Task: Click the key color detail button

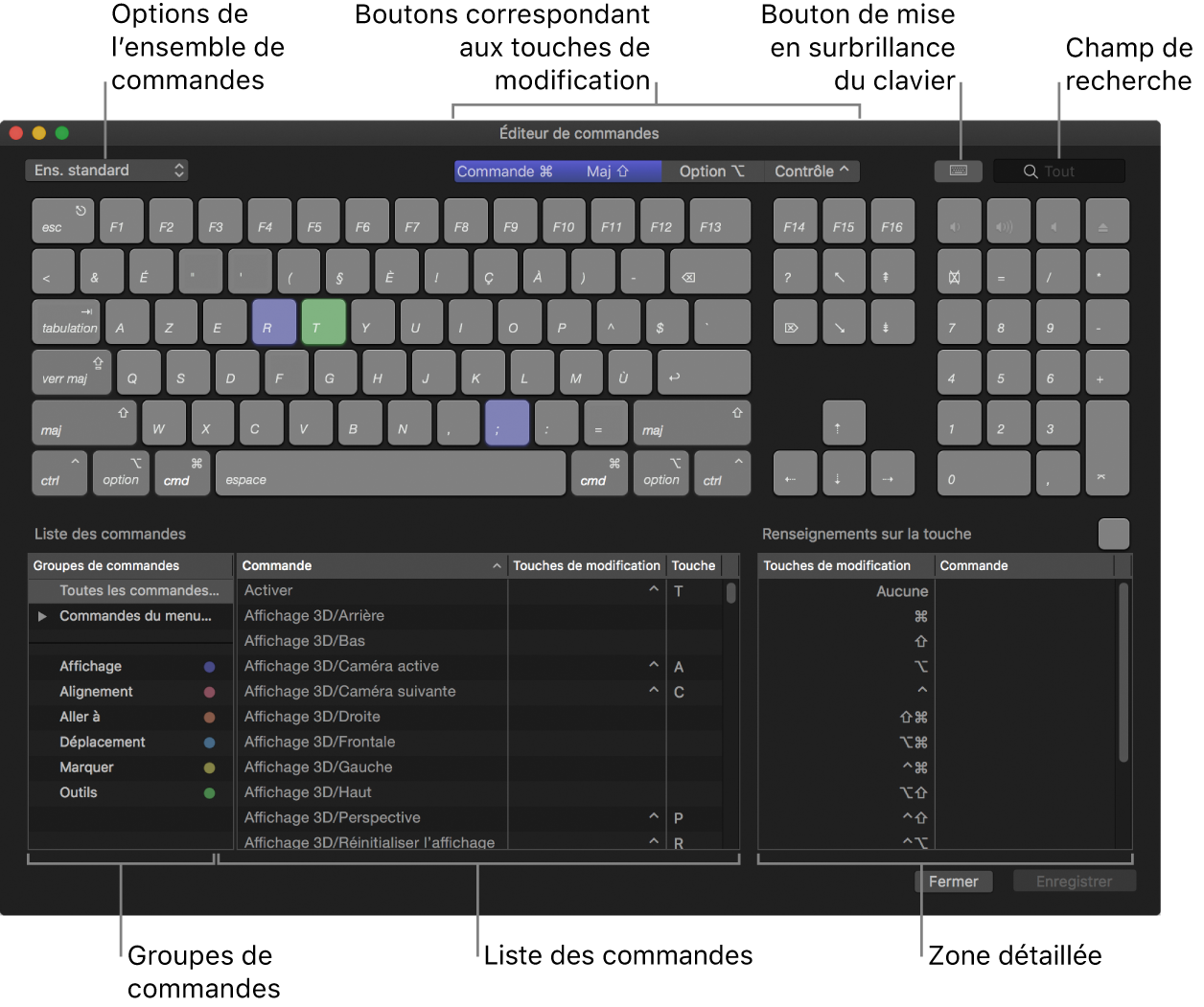Action: [1114, 534]
